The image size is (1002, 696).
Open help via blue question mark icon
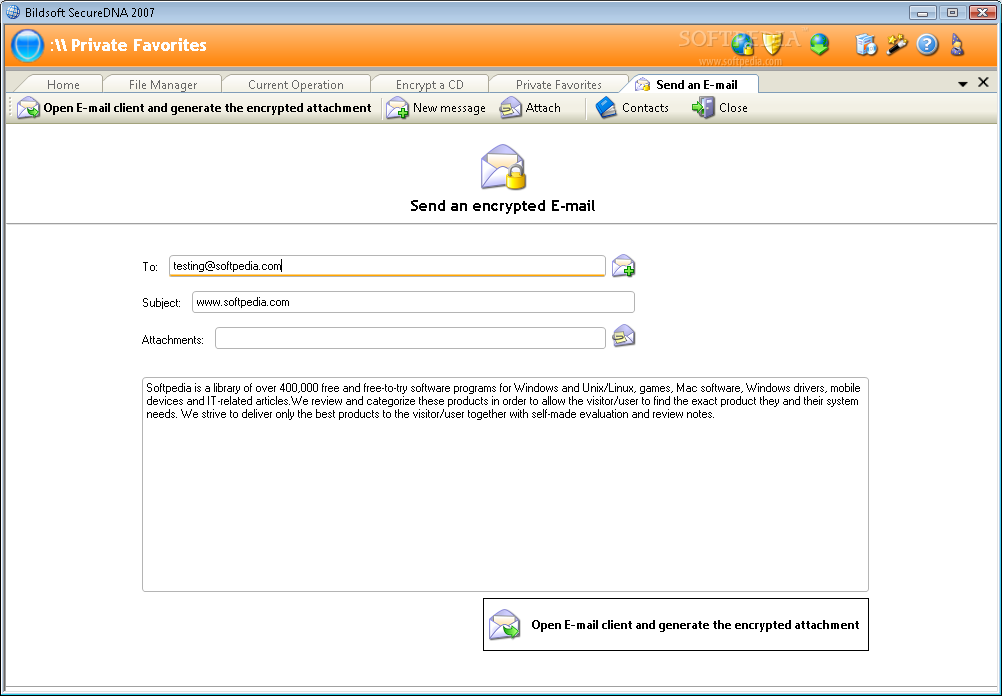point(927,45)
